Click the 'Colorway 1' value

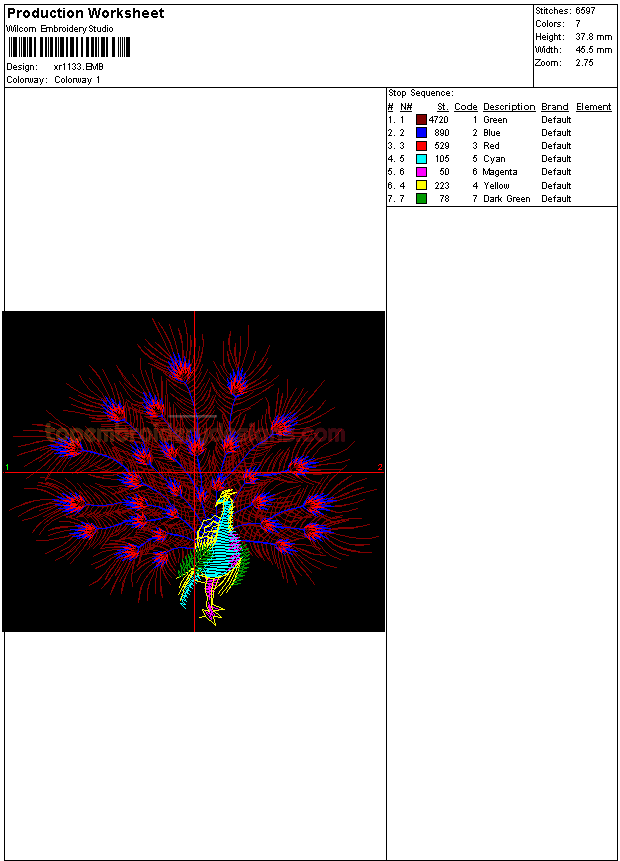(x=77, y=80)
